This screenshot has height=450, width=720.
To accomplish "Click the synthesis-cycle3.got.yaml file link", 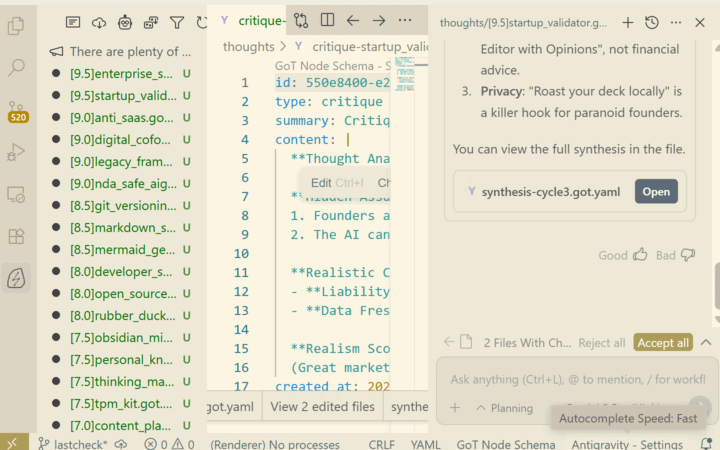I will point(550,192).
